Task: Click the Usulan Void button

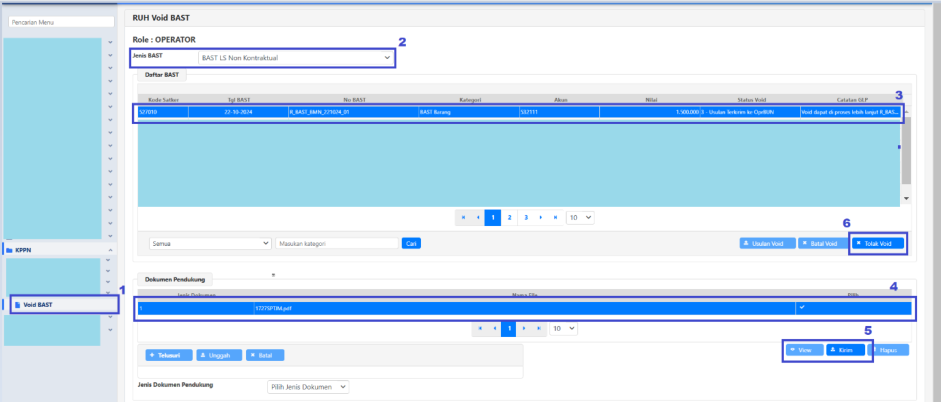Action: coord(768,243)
